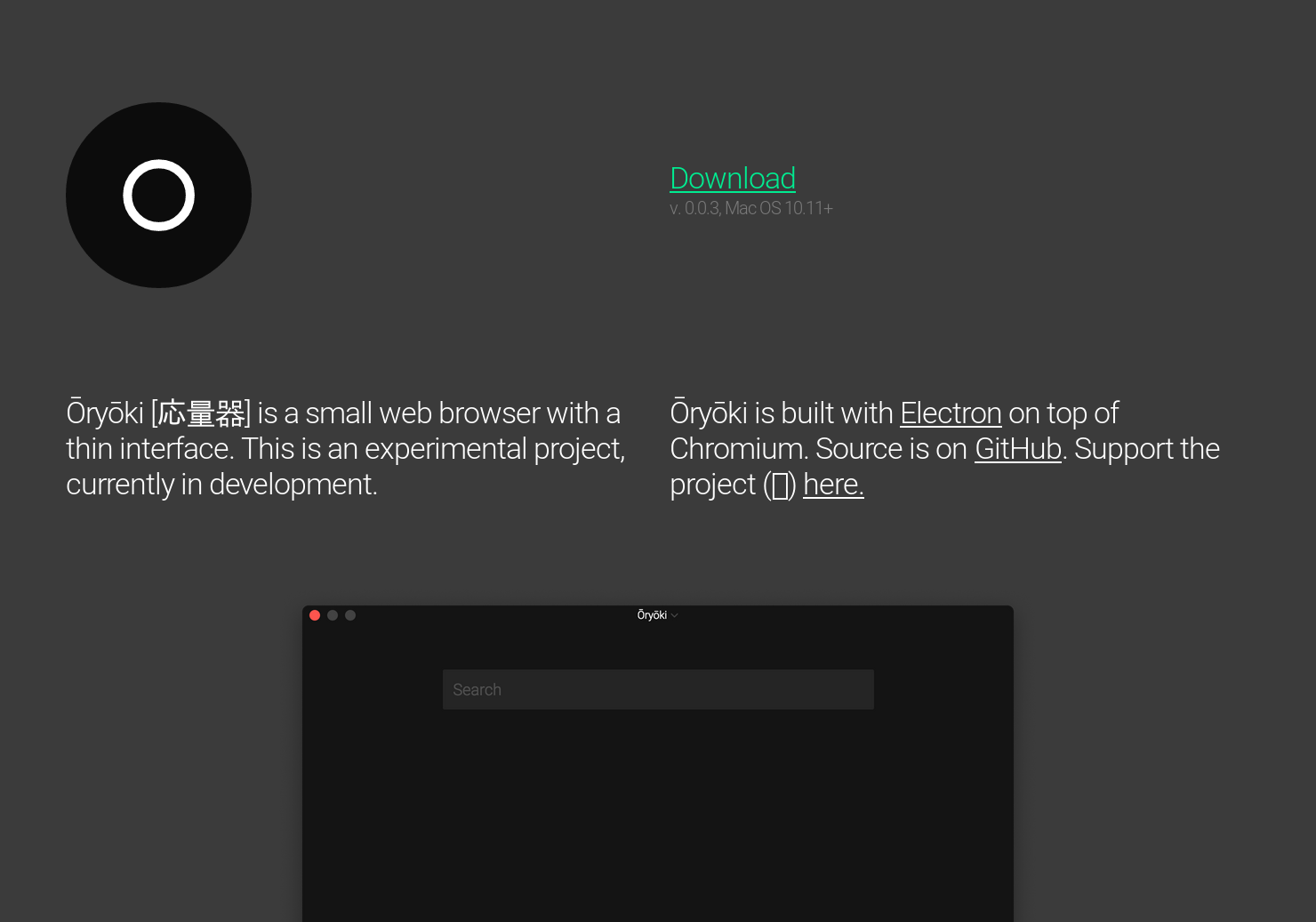Click the Ōryōki circular logo
1316x922 pixels.
[x=158, y=195]
